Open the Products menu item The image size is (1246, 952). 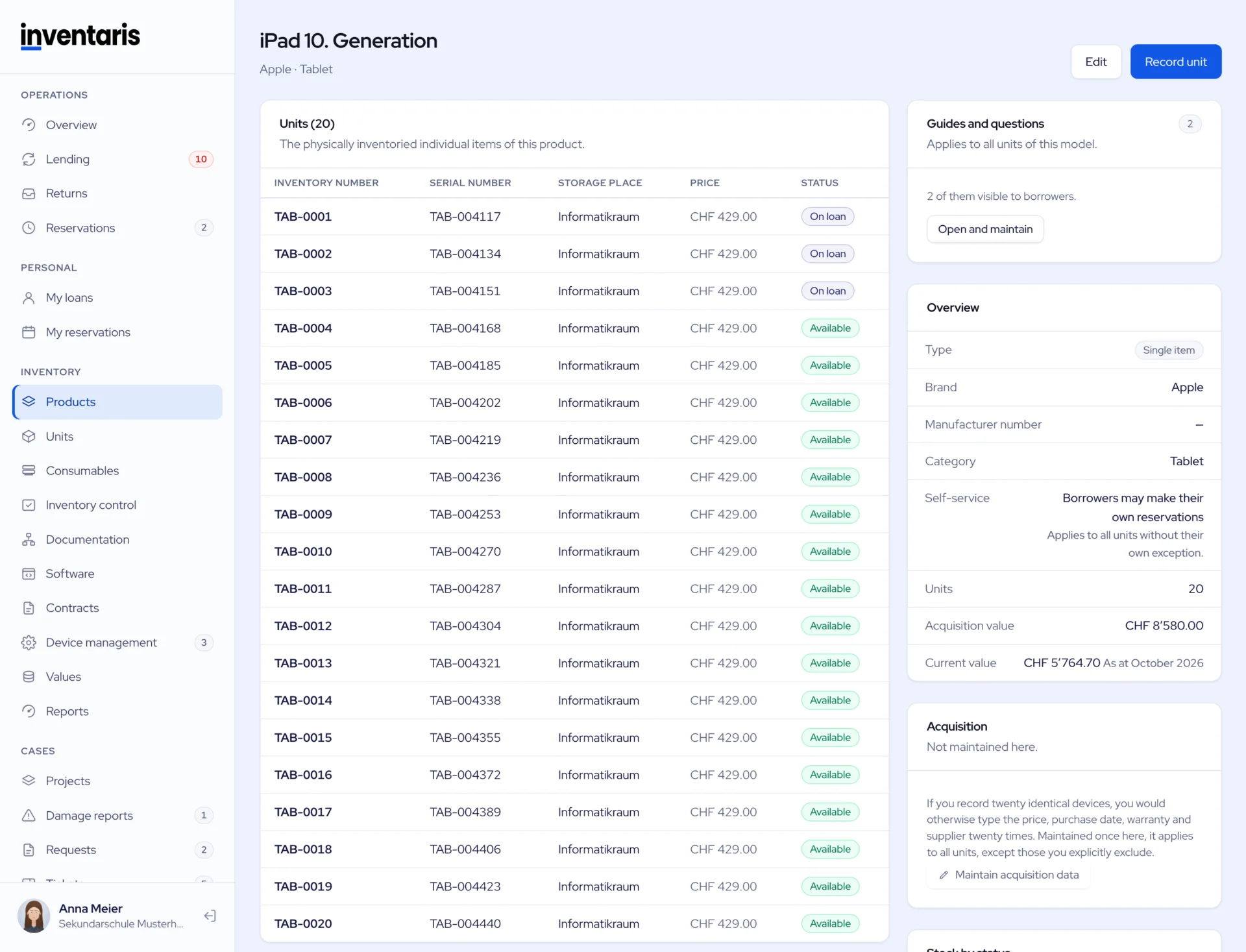click(117, 402)
